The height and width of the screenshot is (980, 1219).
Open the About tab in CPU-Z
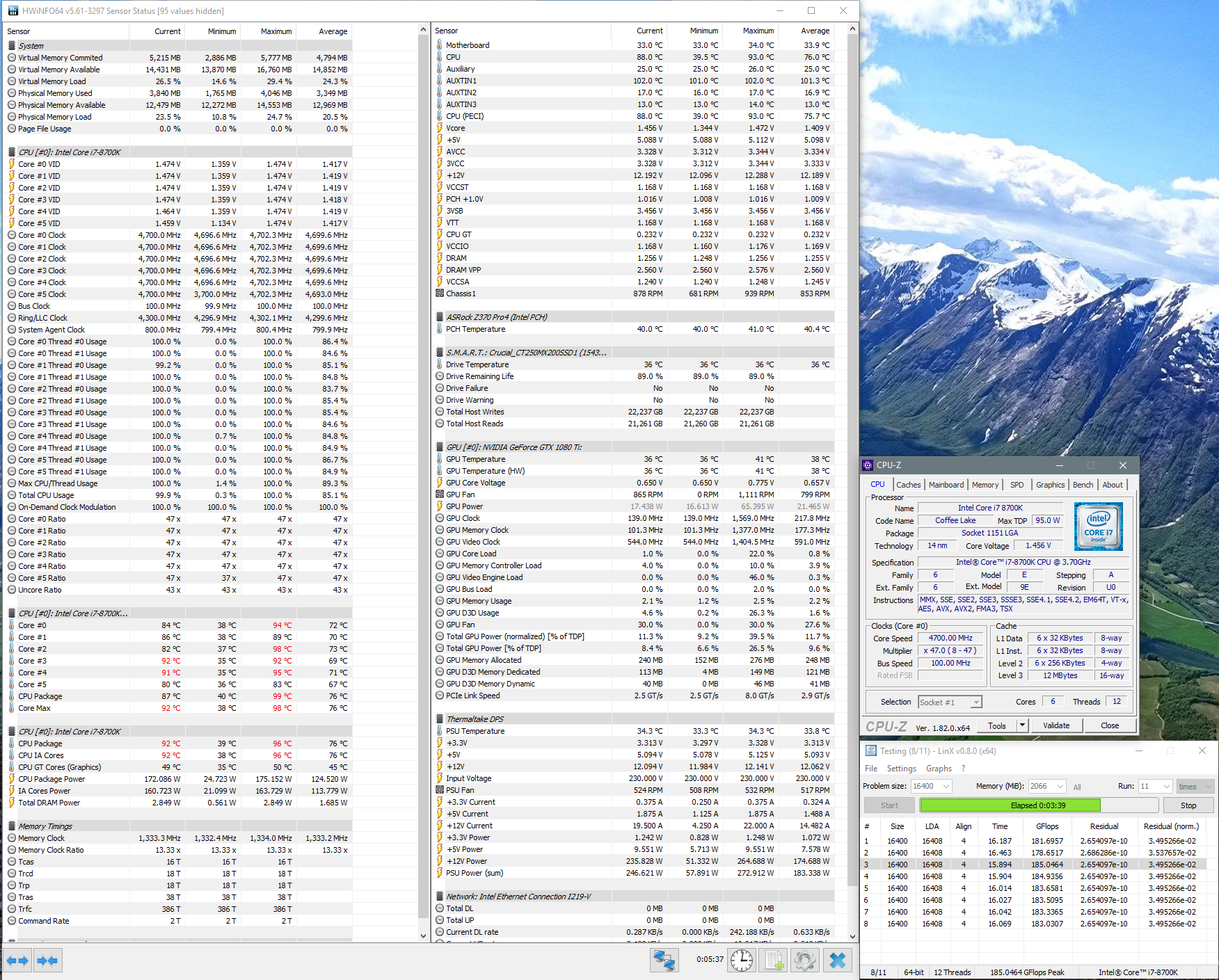(1113, 485)
